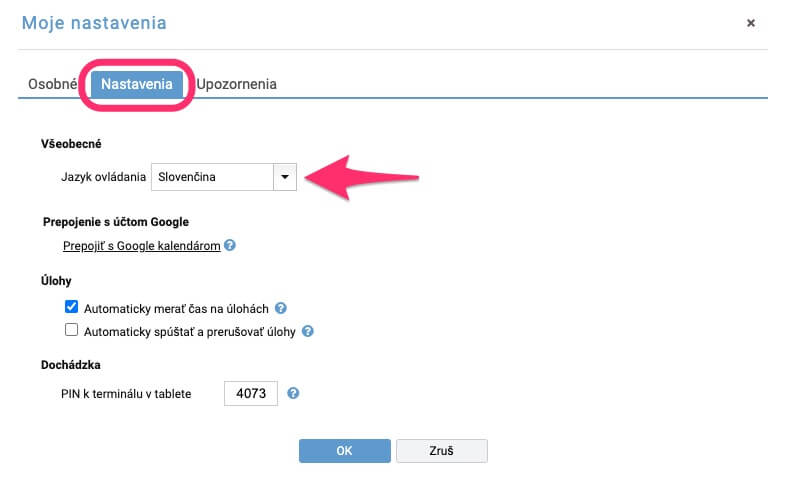Uncheck Automaticky merať čas na úlohách checkbox

pos(72,306)
